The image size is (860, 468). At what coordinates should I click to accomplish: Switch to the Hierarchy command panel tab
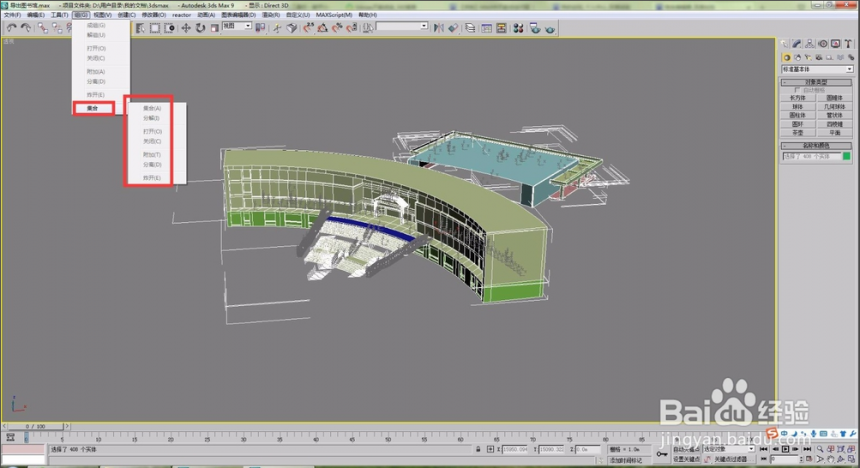pos(810,43)
